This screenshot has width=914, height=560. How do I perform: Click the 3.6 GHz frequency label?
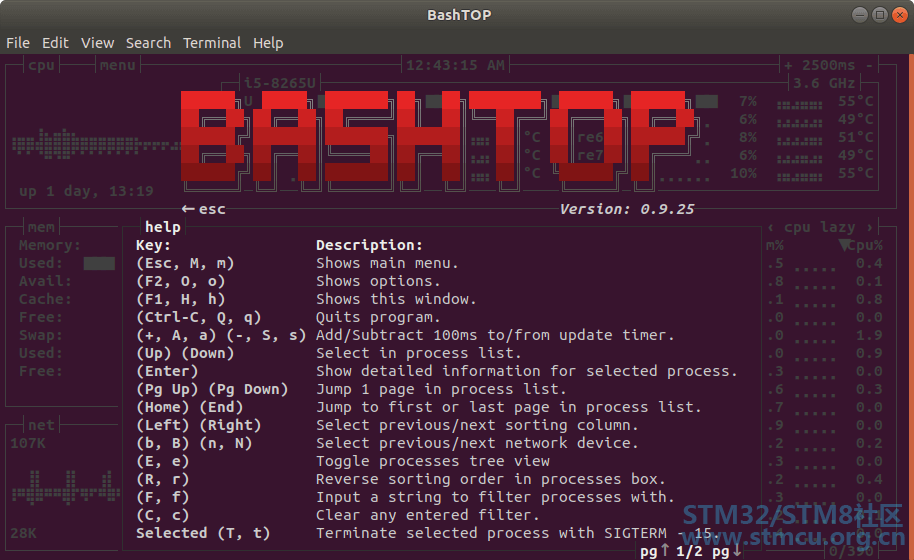pos(824,83)
